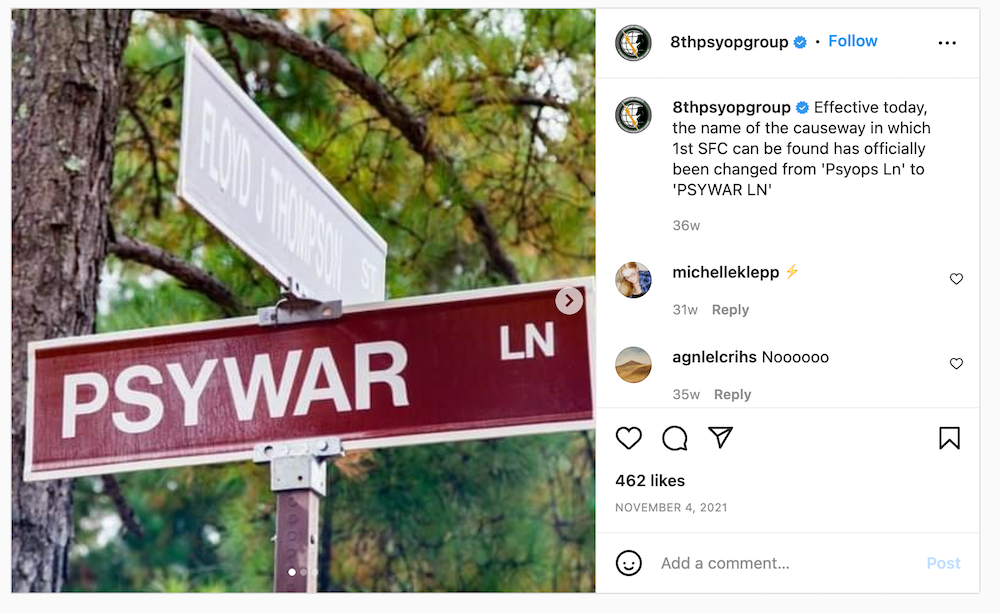Open comments with the speech bubble icon
The image size is (1000, 614).
click(x=674, y=438)
